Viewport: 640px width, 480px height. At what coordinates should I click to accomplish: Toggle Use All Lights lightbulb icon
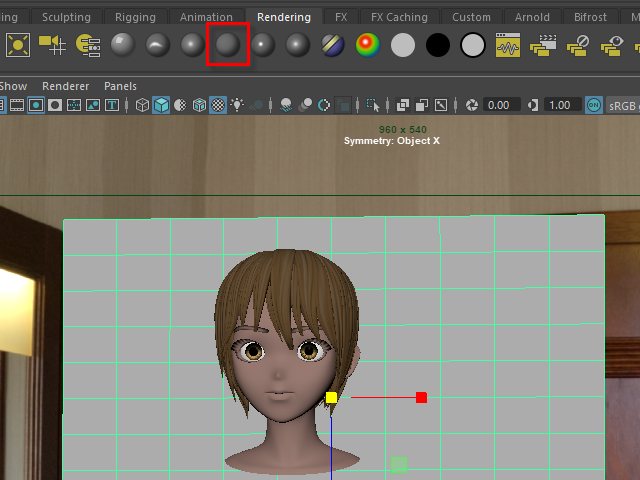point(237,105)
